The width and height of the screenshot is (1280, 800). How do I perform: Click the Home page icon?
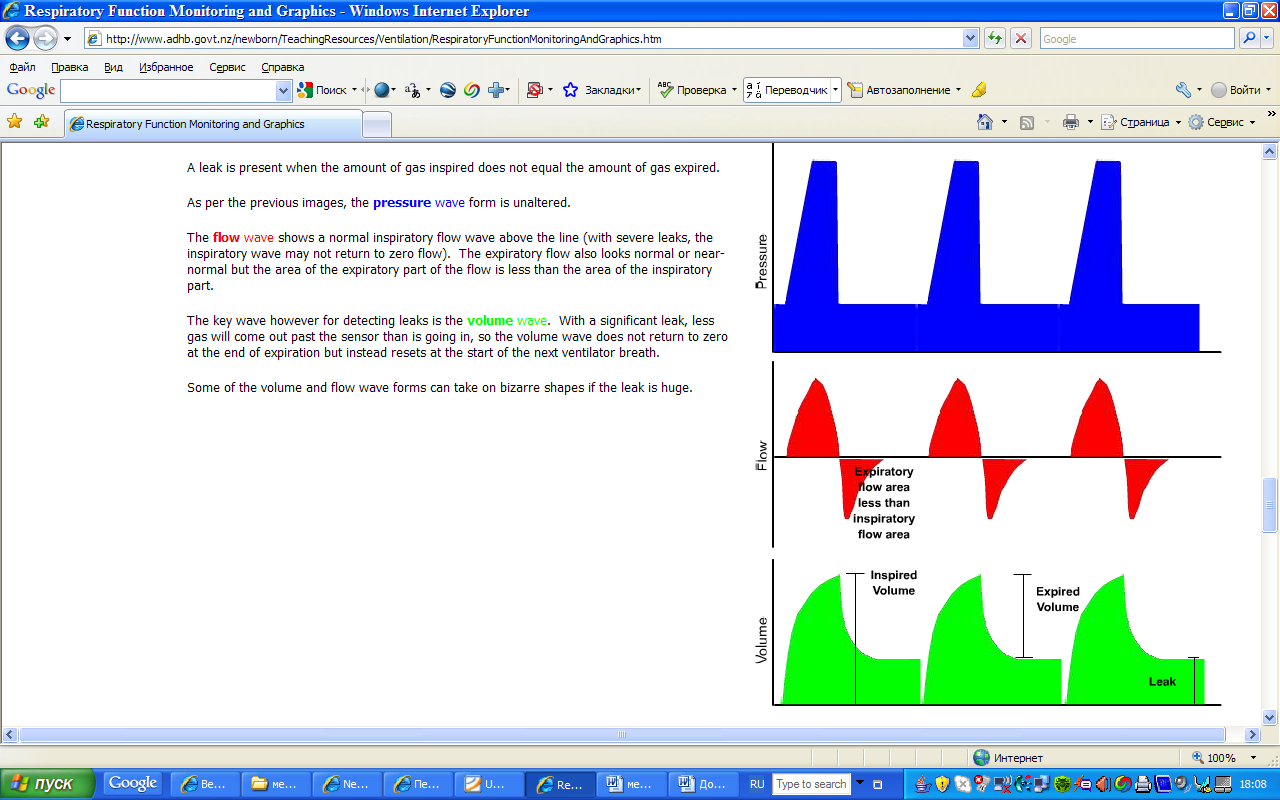(x=985, y=122)
